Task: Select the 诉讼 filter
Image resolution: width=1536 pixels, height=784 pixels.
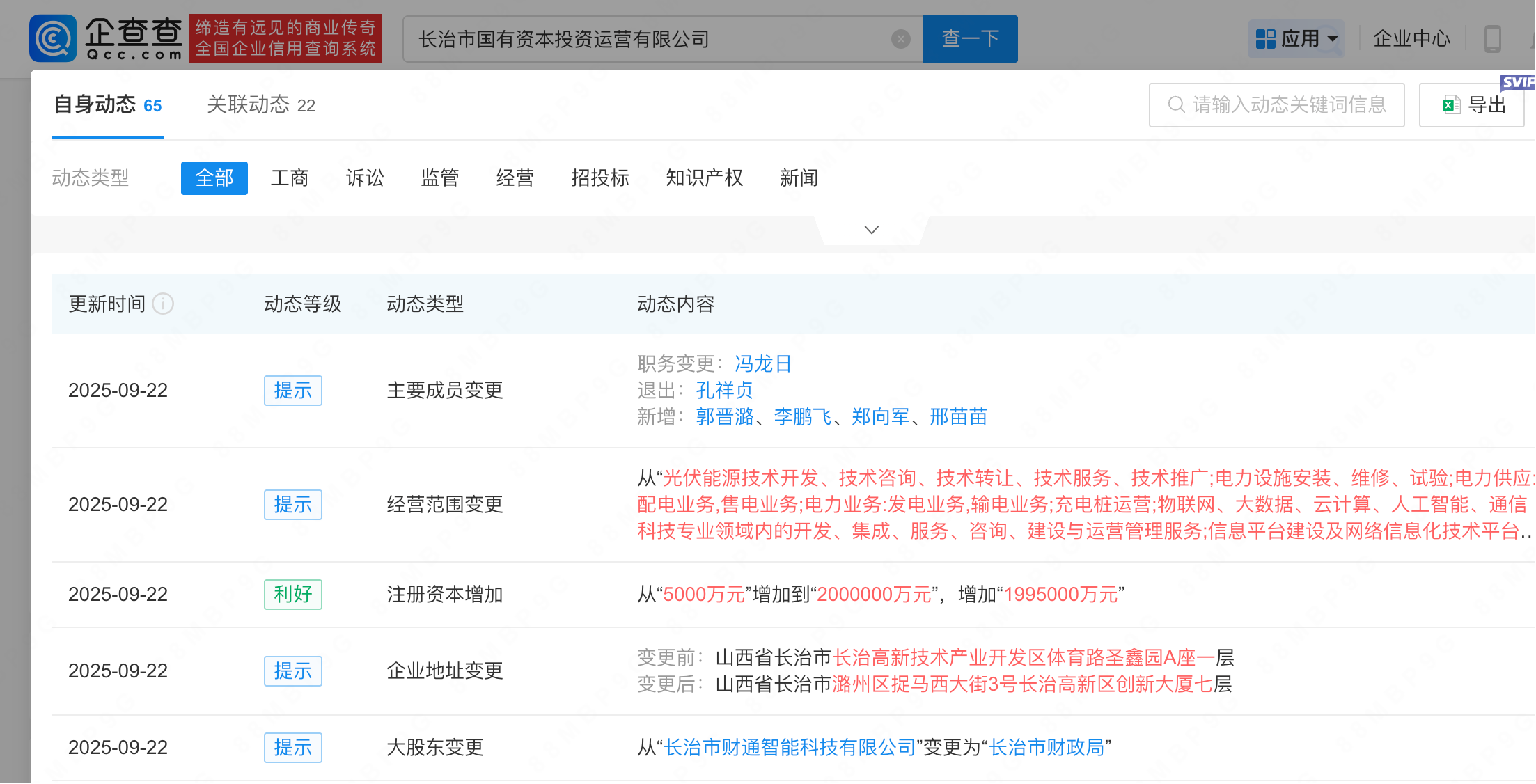Action: click(x=365, y=178)
